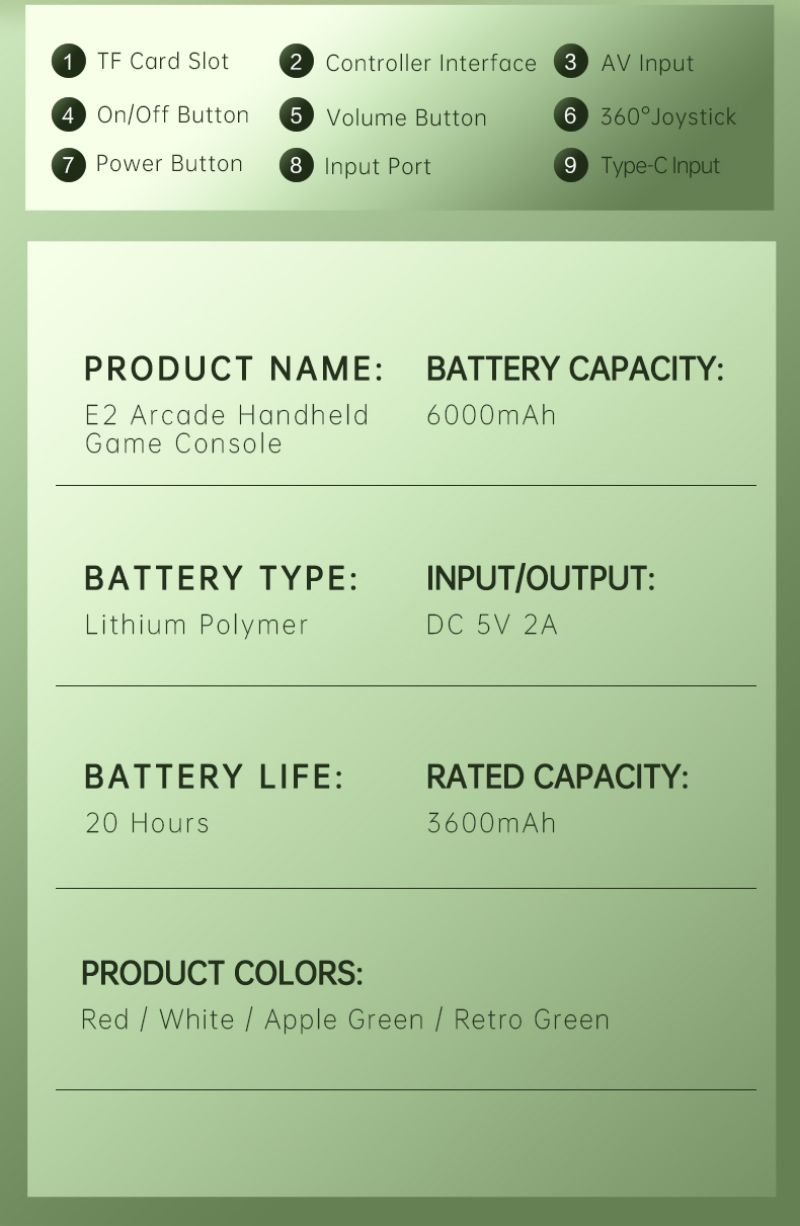800x1226 pixels.
Task: Click the RATED CAPACITY heading
Action: click(558, 777)
